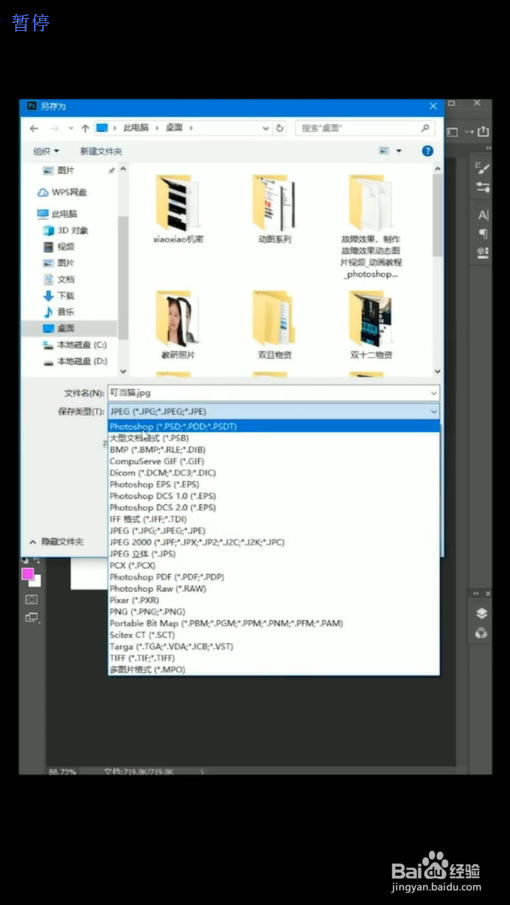Choose Targa (*.TGA;*.VDA;*.ICB;*.VST) format
This screenshot has width=510, height=905.
pos(273,646)
